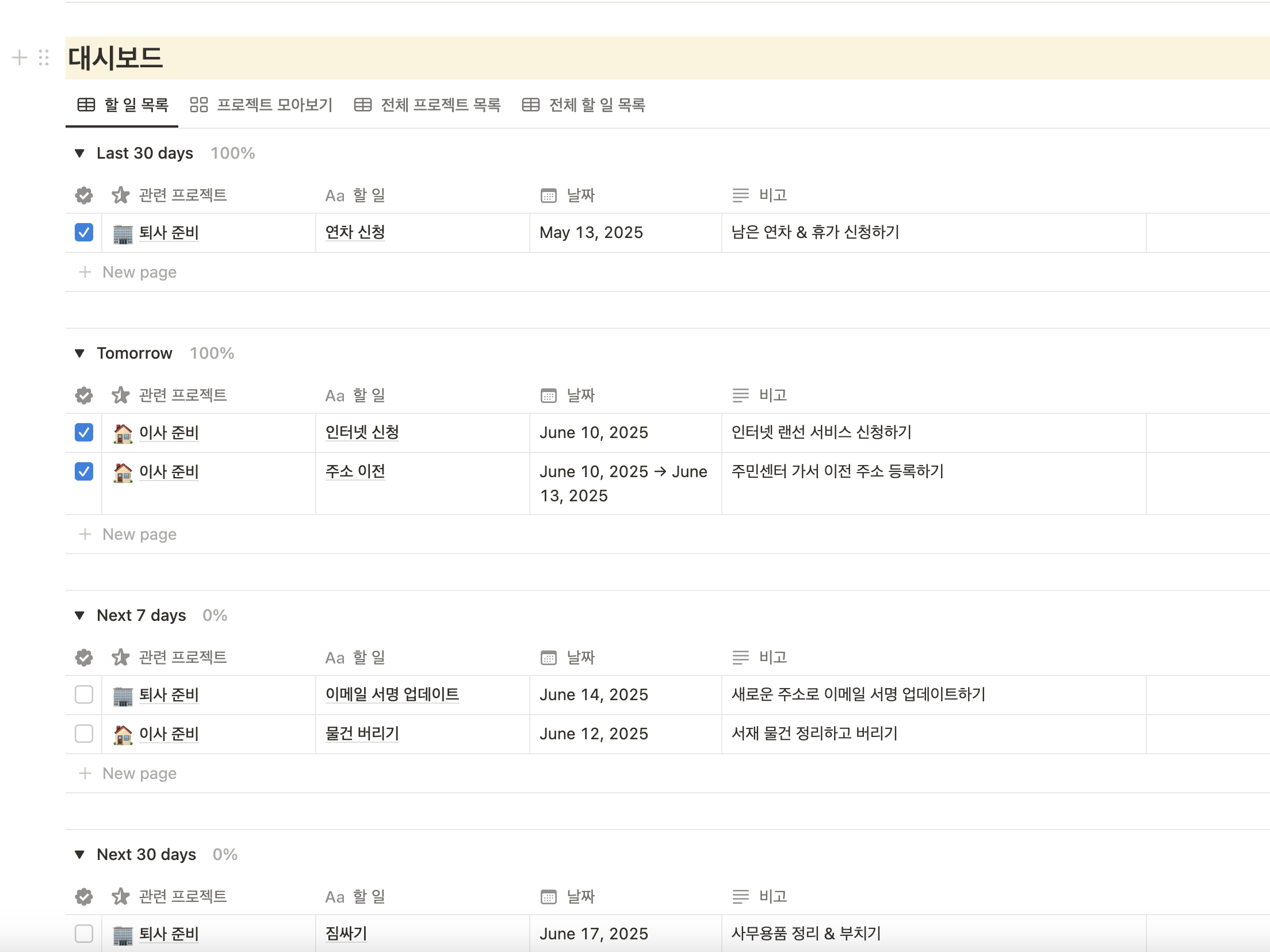Collapse the Last 30 days group
This screenshot has width=1270, height=952.
pyautogui.click(x=80, y=153)
